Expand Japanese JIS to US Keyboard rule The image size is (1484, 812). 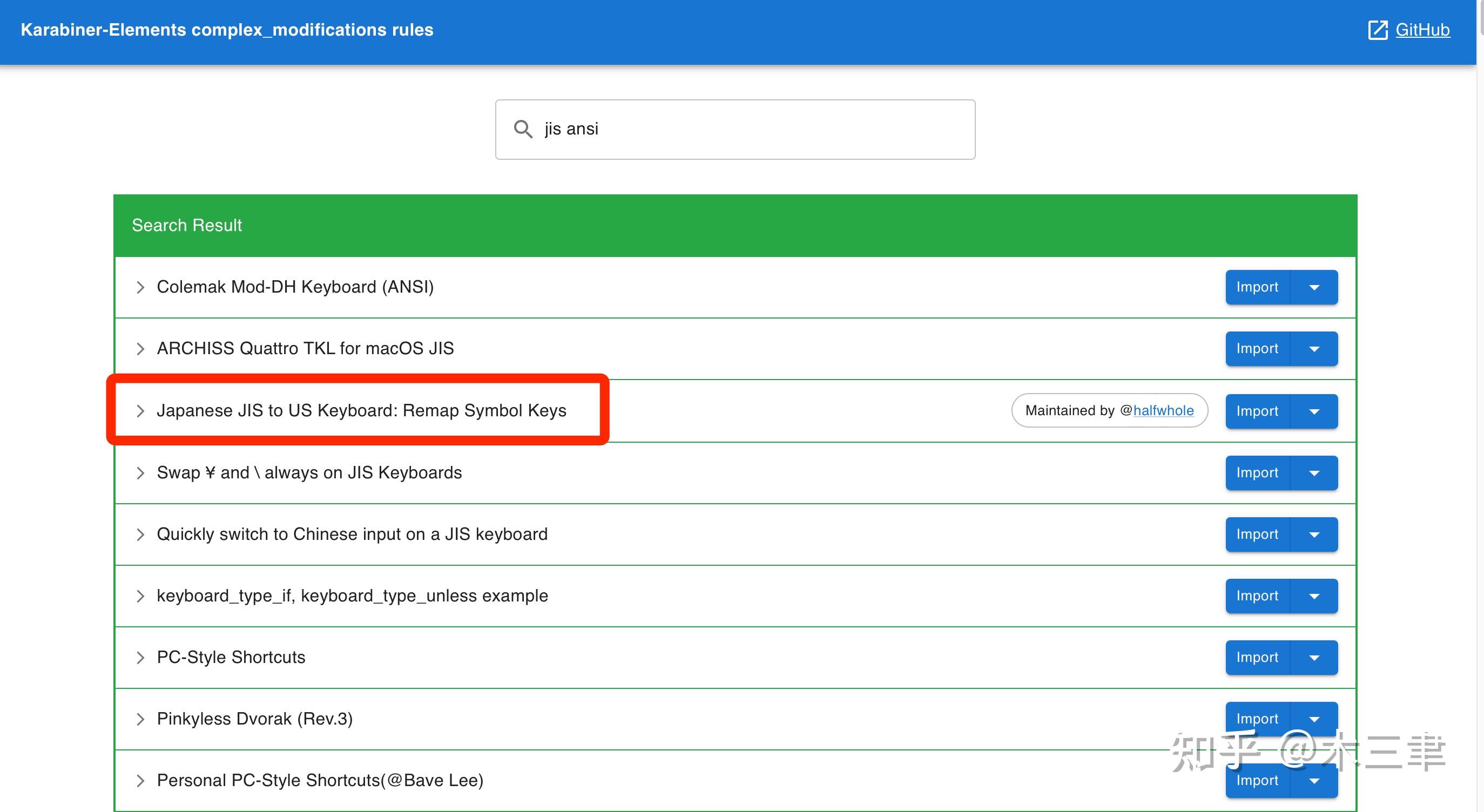pos(140,411)
